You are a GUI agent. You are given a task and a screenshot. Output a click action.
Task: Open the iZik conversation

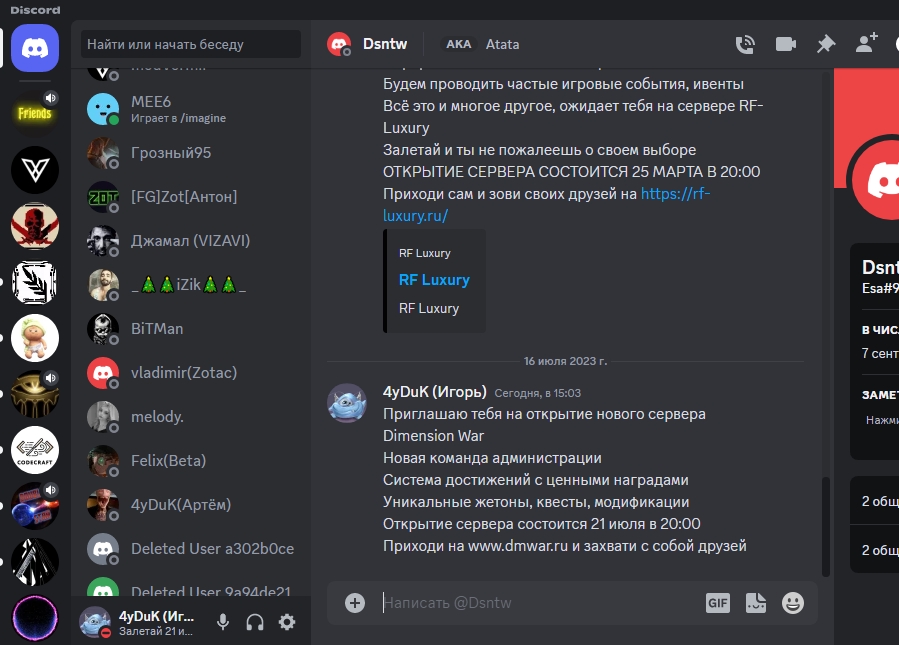[x=191, y=285]
